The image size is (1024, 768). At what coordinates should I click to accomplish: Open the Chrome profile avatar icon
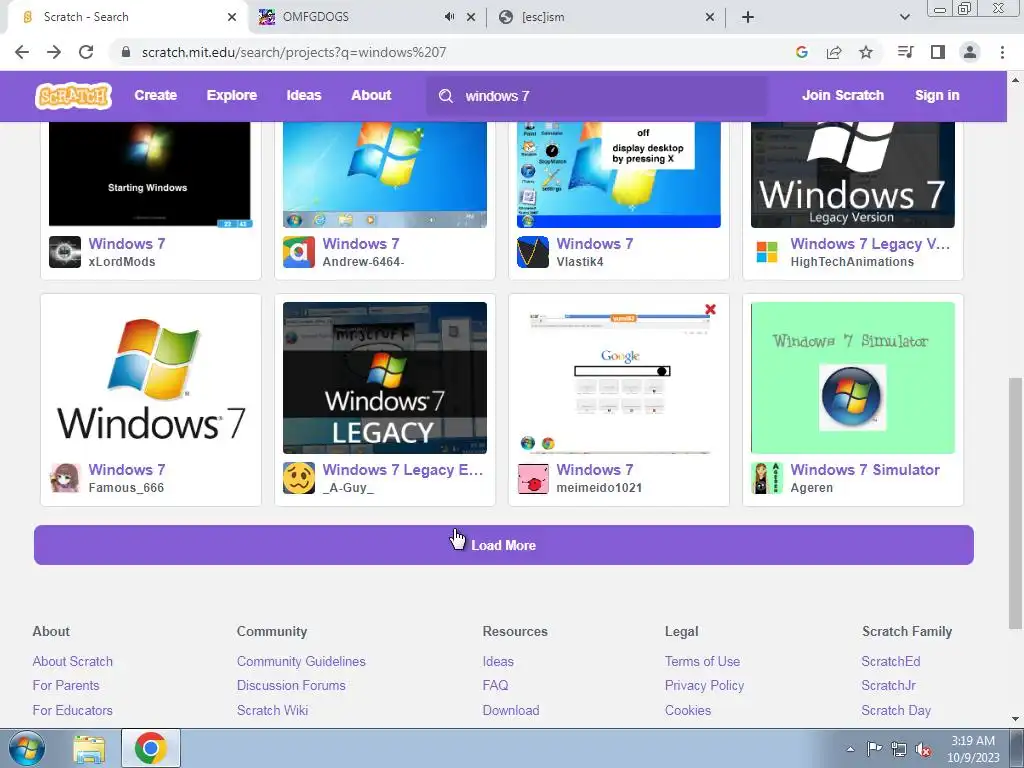970,52
